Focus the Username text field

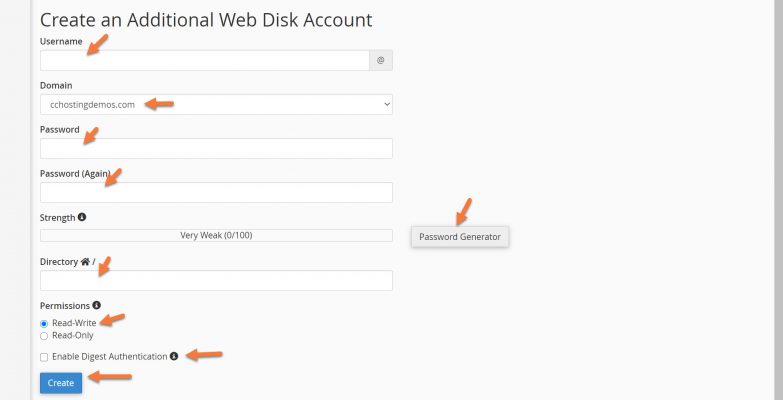tap(204, 61)
